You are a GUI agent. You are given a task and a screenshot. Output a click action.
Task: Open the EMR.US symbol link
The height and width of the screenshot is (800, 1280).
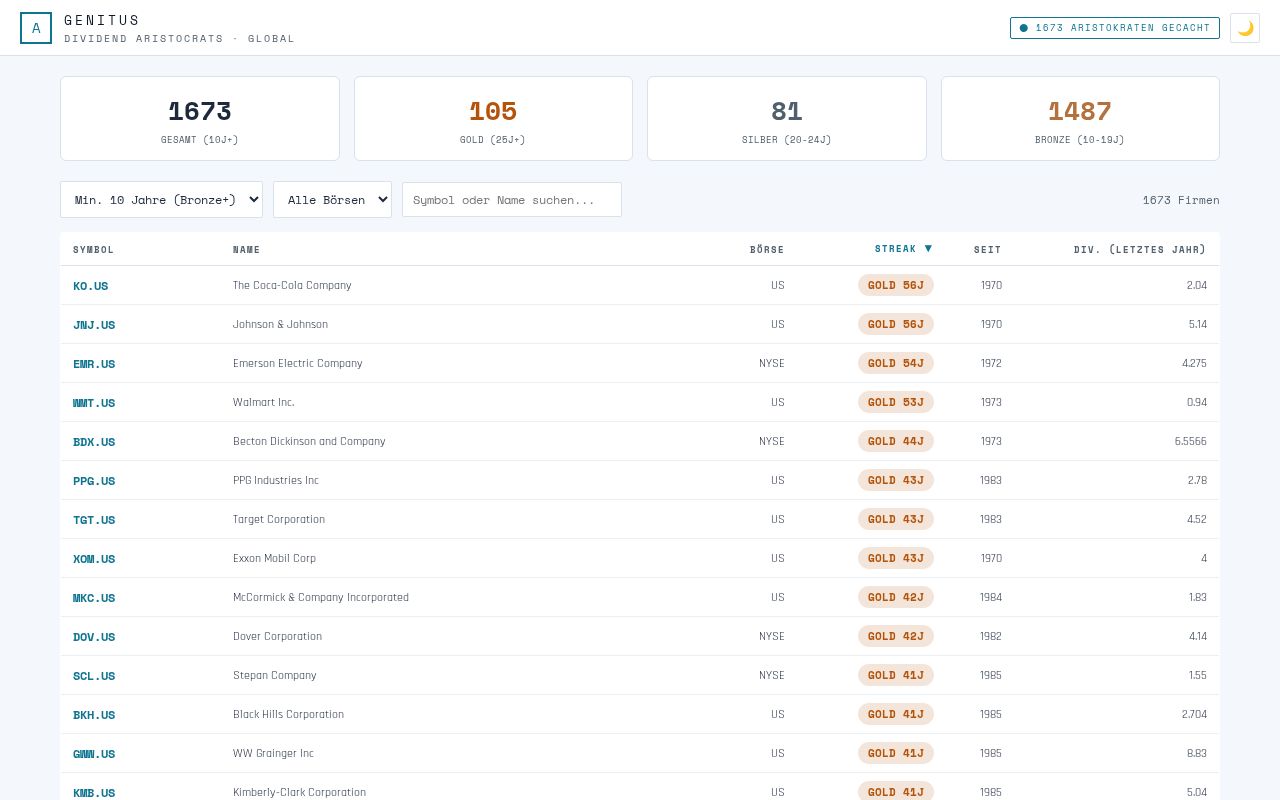click(94, 364)
